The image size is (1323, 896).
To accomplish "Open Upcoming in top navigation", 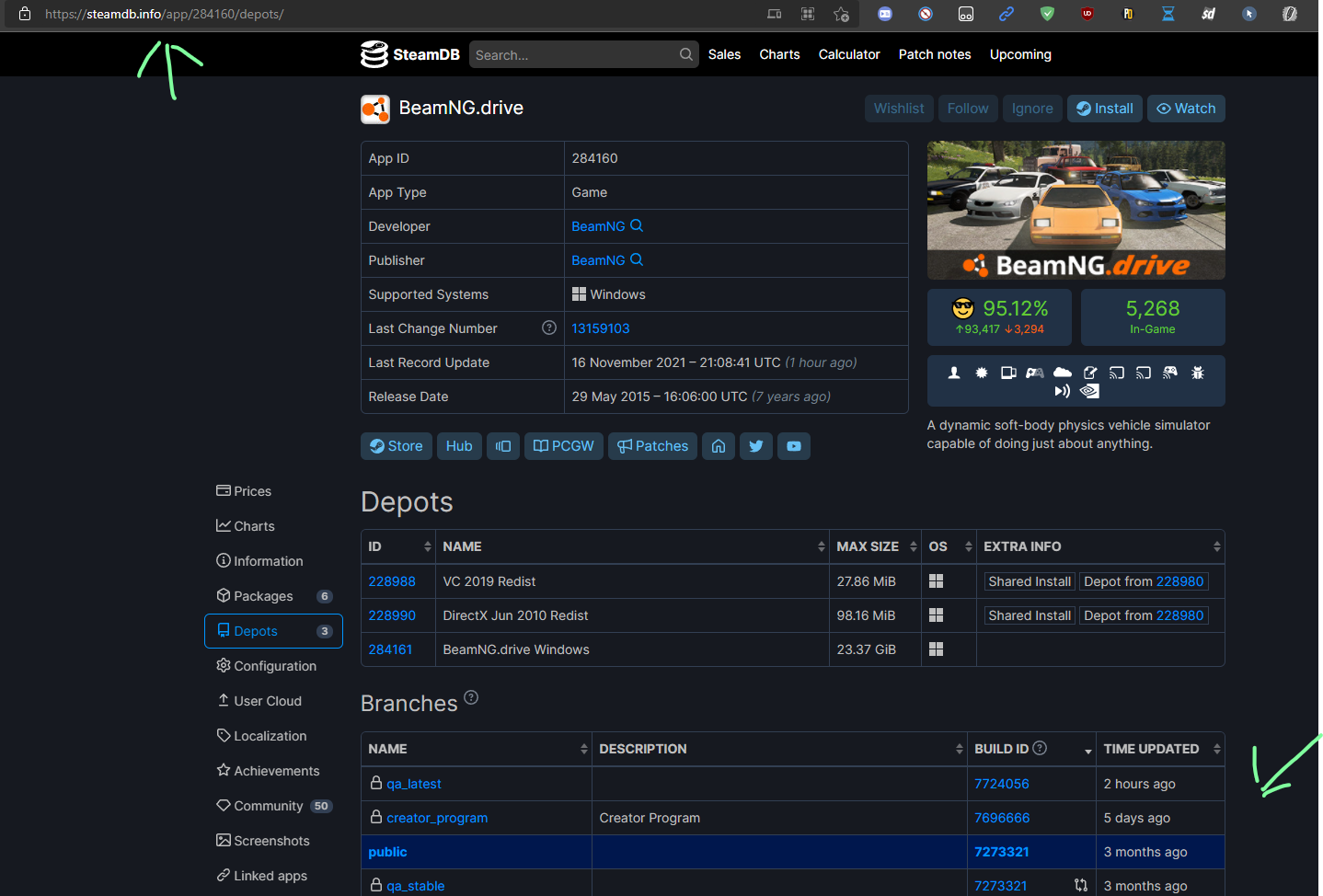I will pos(1020,54).
